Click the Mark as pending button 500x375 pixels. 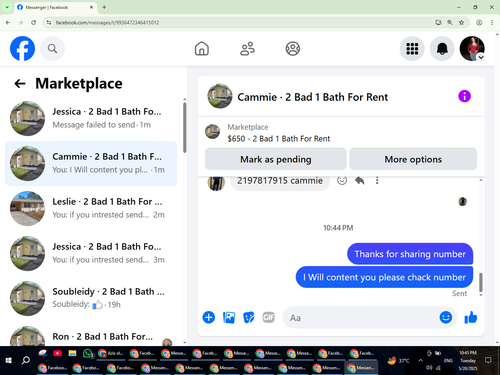[276, 159]
